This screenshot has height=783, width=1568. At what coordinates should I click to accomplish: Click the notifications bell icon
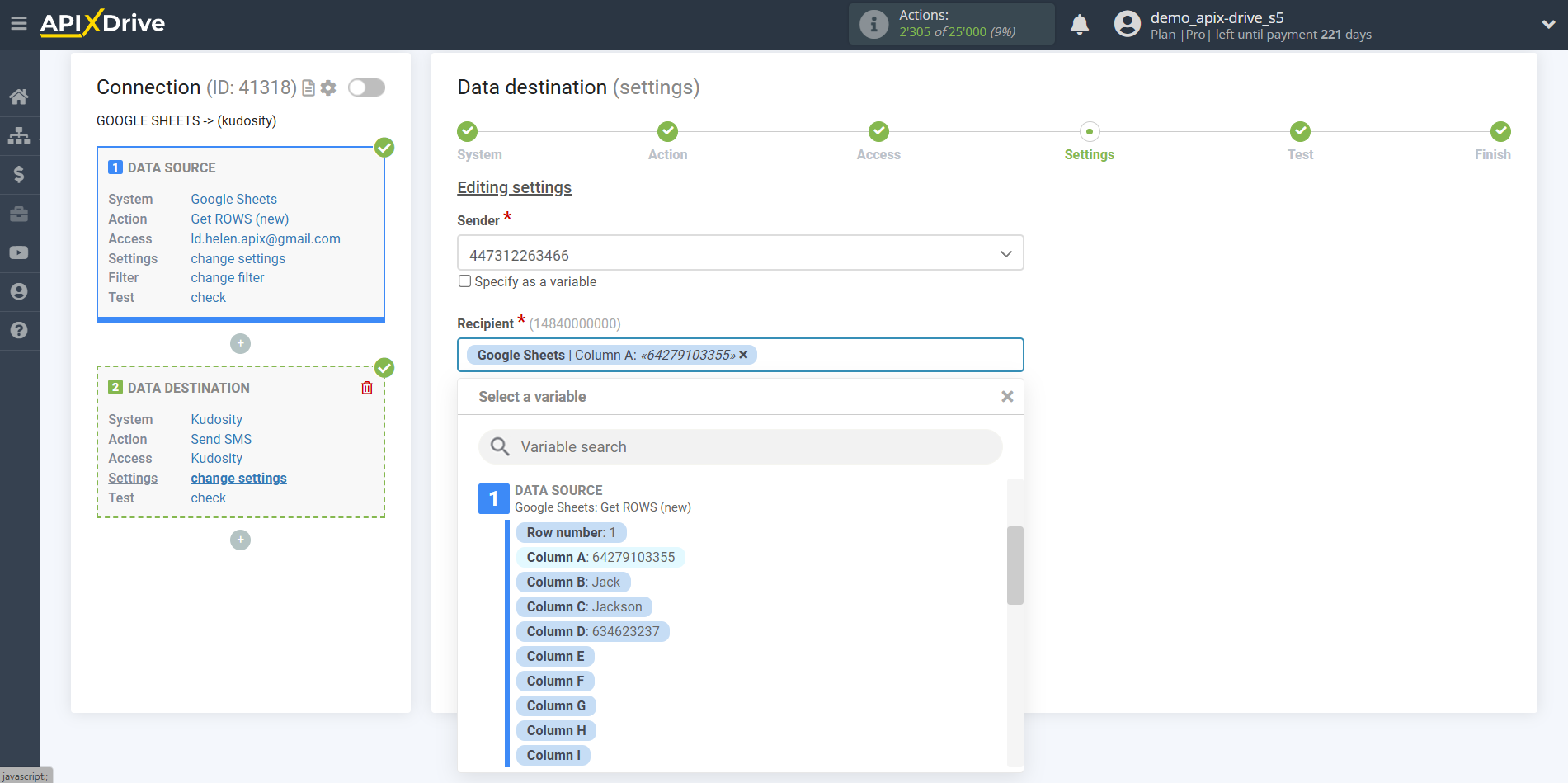1080,24
